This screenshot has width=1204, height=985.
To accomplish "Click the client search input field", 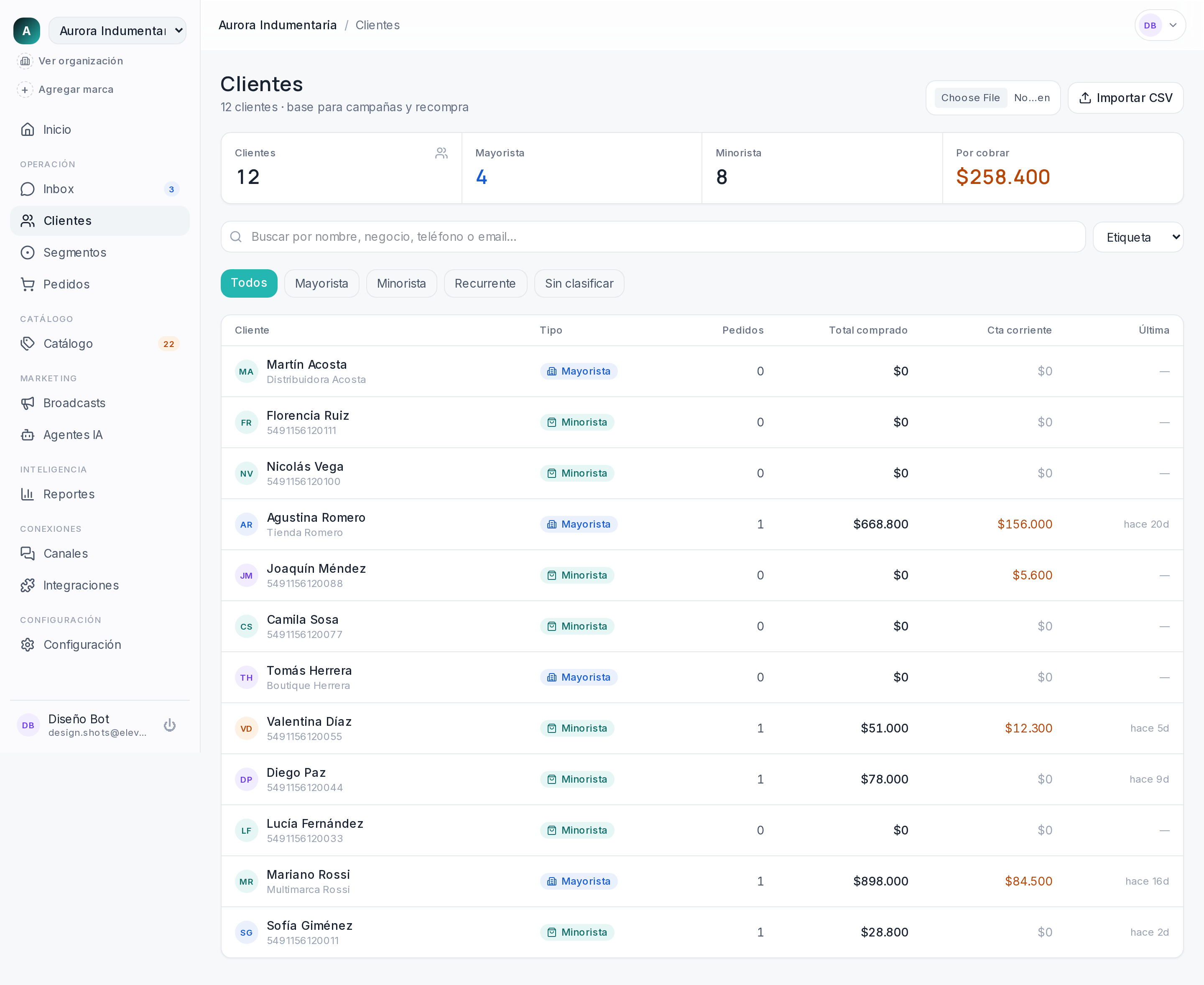I will [653, 237].
